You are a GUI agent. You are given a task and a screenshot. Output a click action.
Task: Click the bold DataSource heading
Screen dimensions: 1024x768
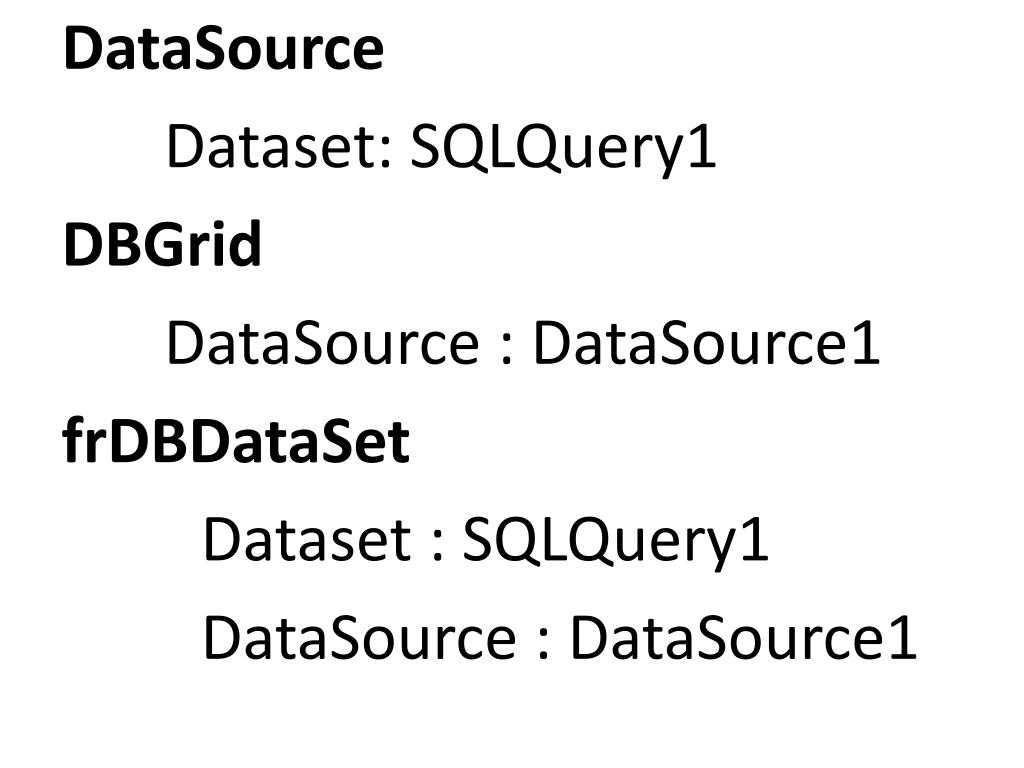point(223,49)
